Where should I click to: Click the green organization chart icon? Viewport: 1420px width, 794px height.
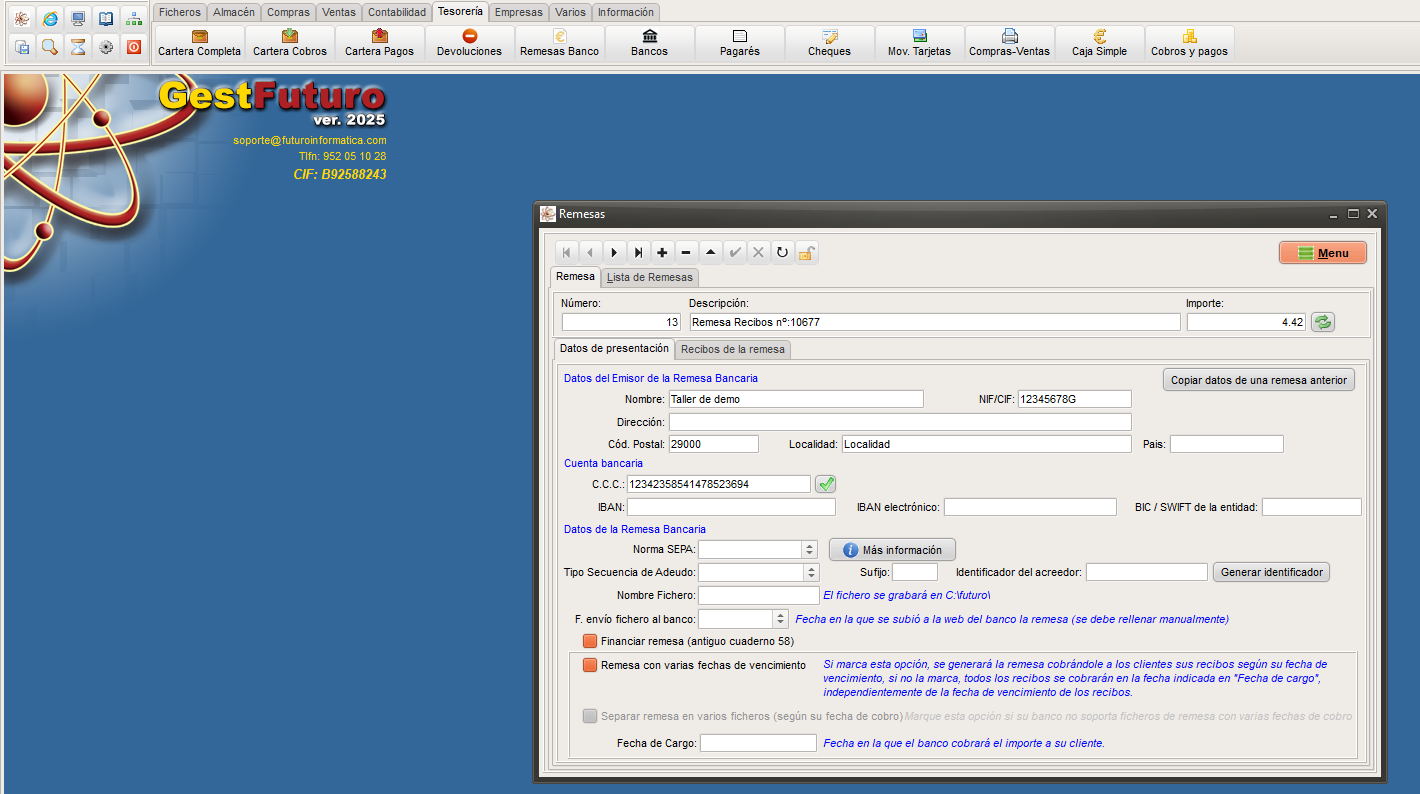(x=134, y=18)
